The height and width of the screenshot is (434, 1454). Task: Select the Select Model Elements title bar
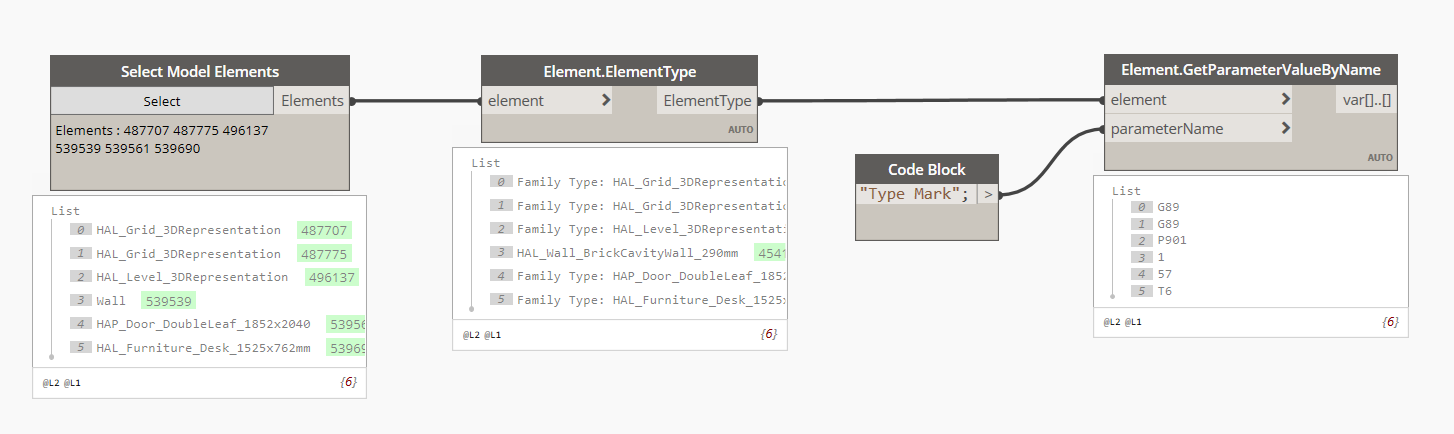200,71
